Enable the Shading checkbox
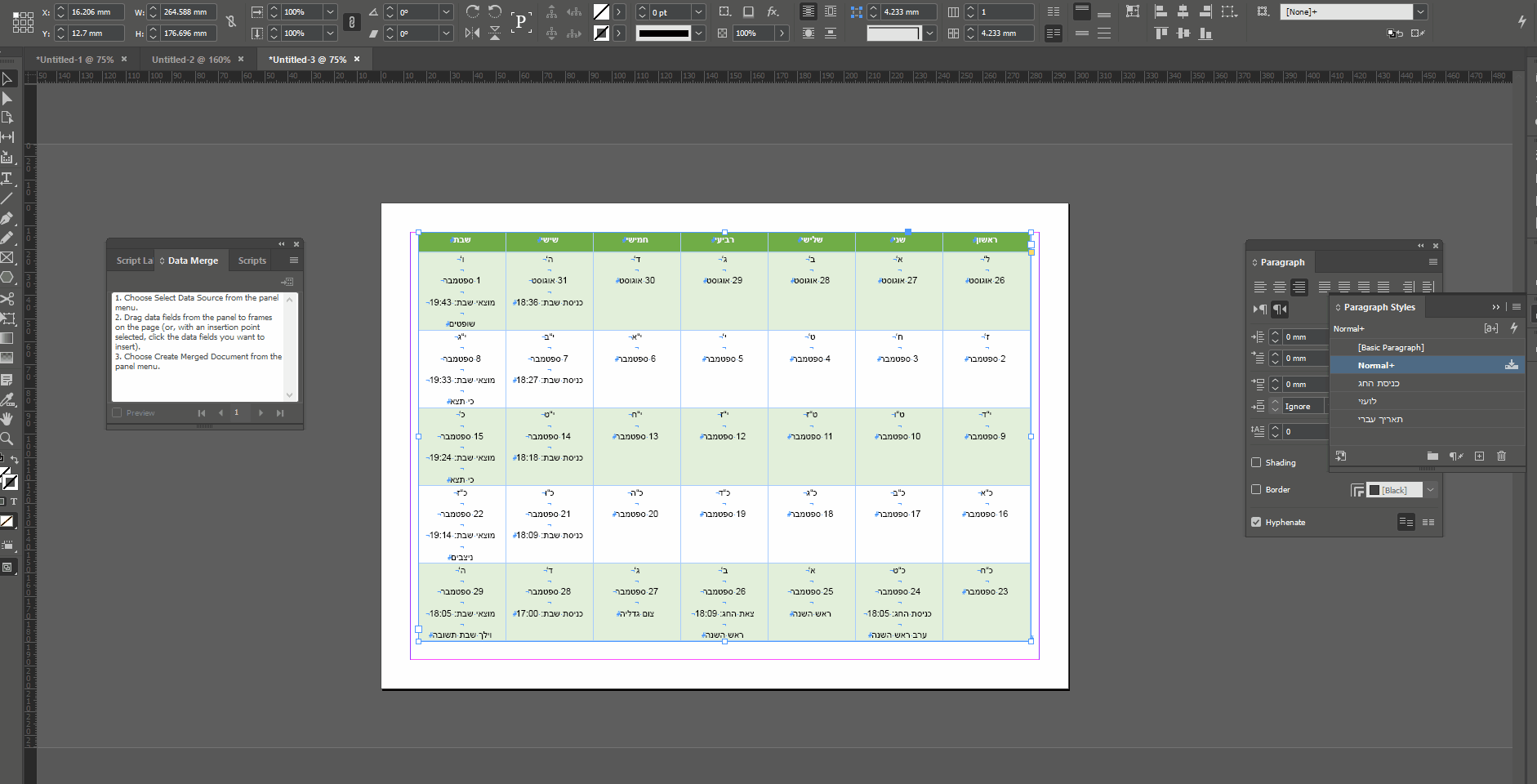 (x=1256, y=462)
